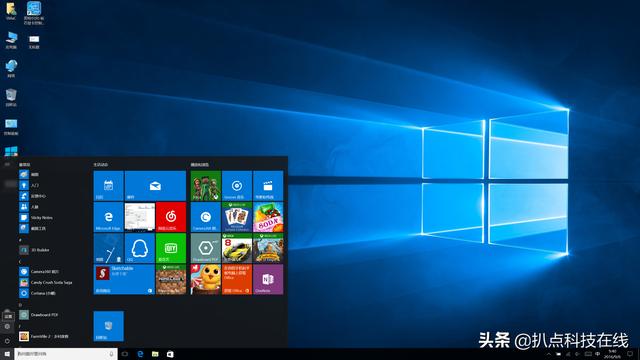Open the white screenshot thumbnail tile
Viewport: 640px width, 360px height.
140,217
